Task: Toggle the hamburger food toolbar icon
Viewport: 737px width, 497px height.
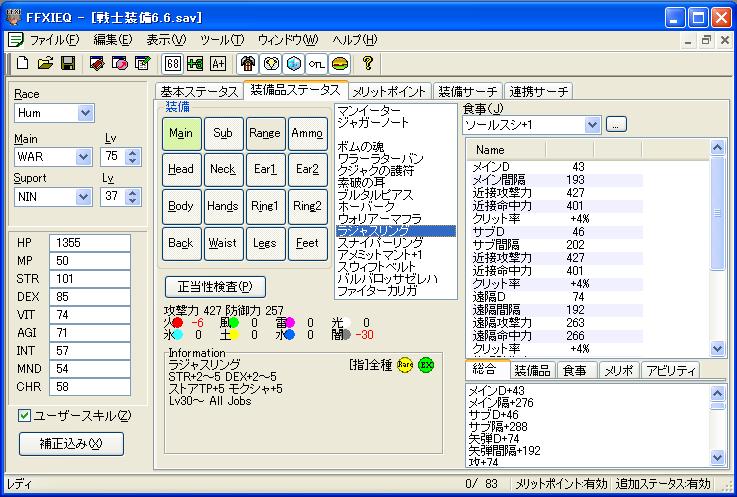Action: pos(339,63)
